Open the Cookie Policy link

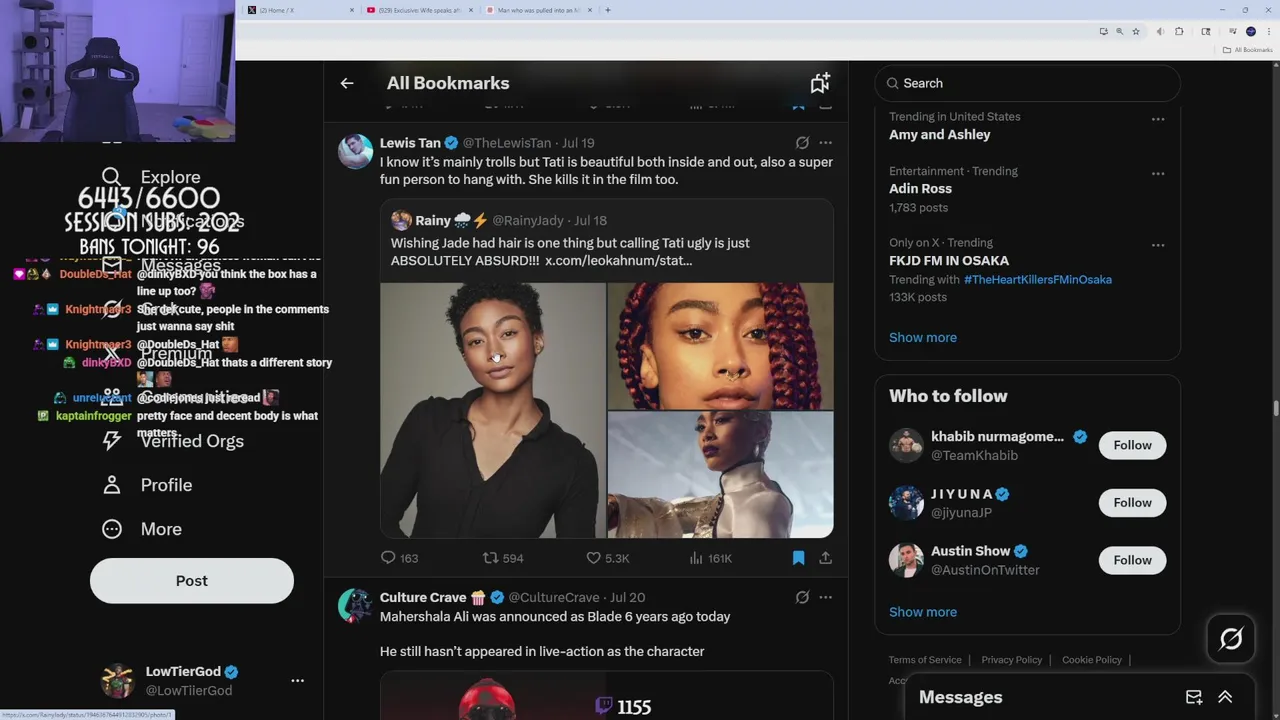1092,660
